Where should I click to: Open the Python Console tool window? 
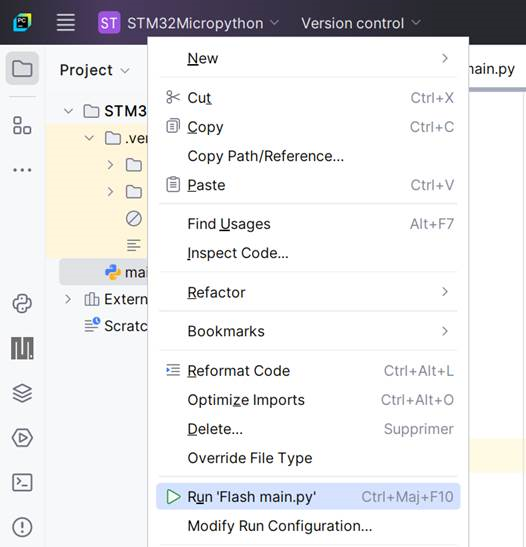[x=22, y=303]
